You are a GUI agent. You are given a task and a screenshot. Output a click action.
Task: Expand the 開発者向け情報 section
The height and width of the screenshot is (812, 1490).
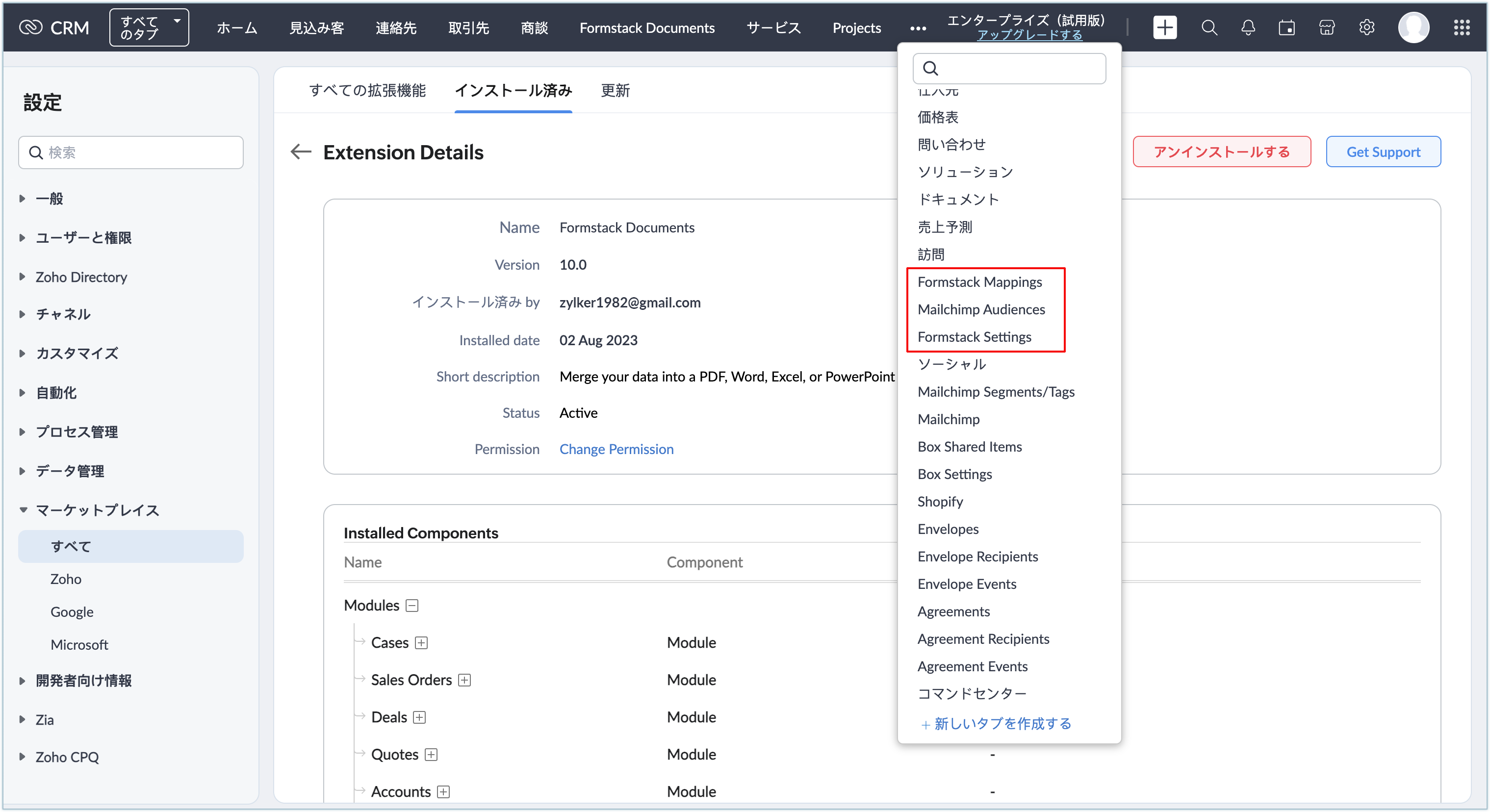click(22, 681)
